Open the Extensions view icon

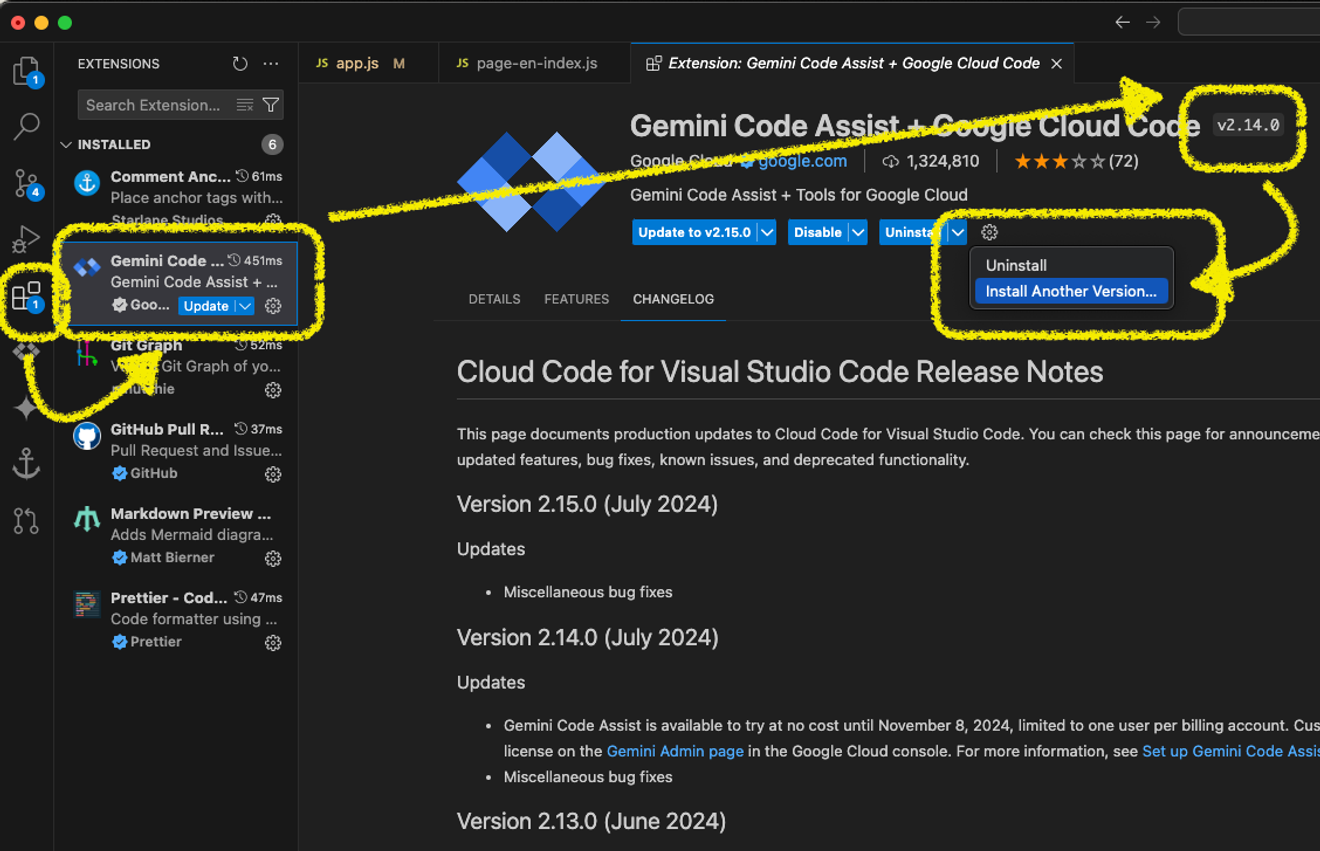[x=26, y=297]
